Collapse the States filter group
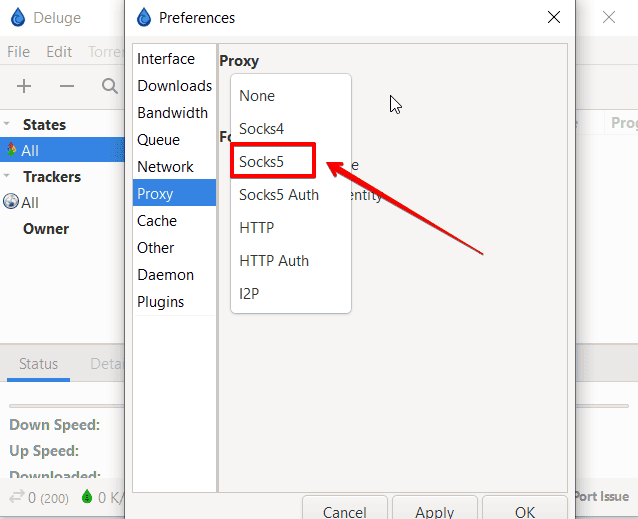This screenshot has height=519, width=638. point(8,124)
